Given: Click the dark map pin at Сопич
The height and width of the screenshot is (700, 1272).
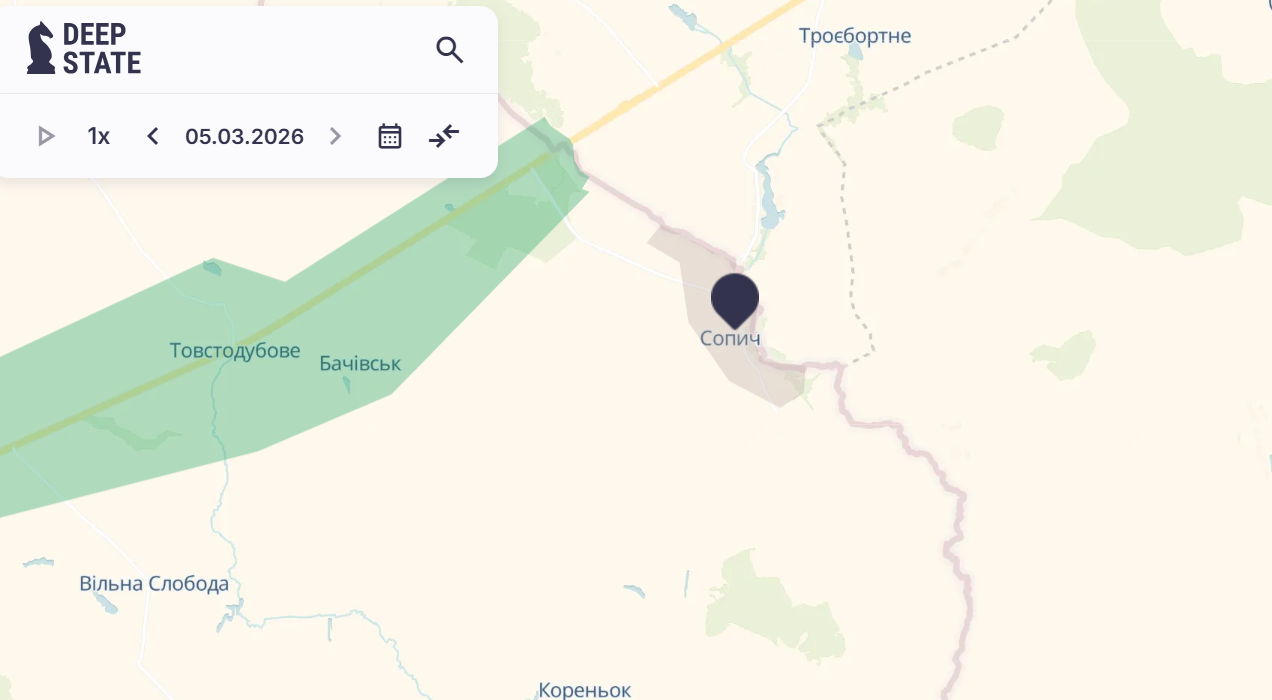Looking at the screenshot, I should point(735,298).
